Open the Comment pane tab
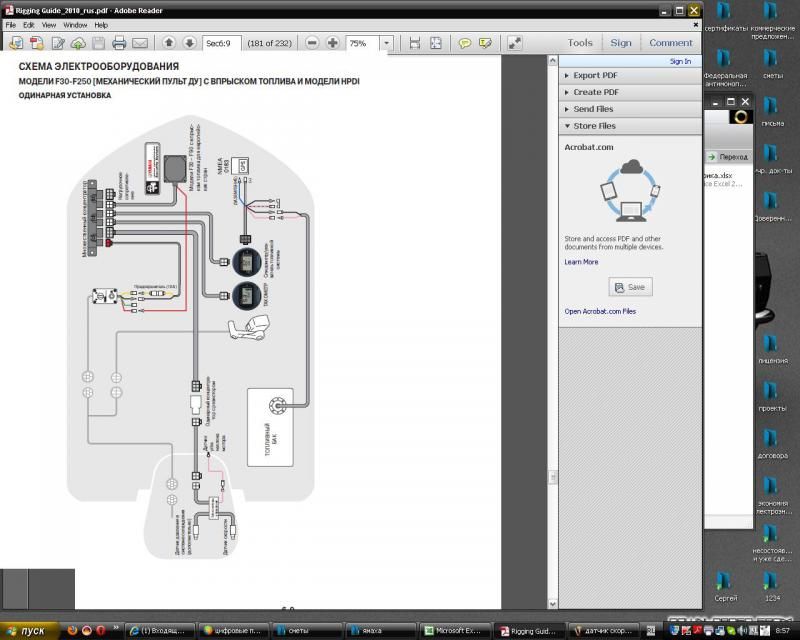Image resolution: width=800 pixels, height=640 pixels. (x=670, y=43)
